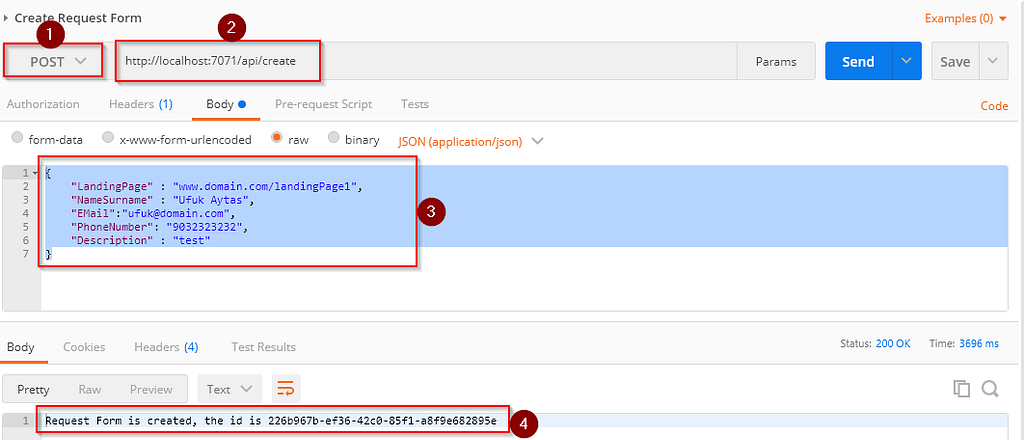Click the "LandingPage" line in the body editor
Viewport: 1024px width, 440px height.
coord(219,186)
